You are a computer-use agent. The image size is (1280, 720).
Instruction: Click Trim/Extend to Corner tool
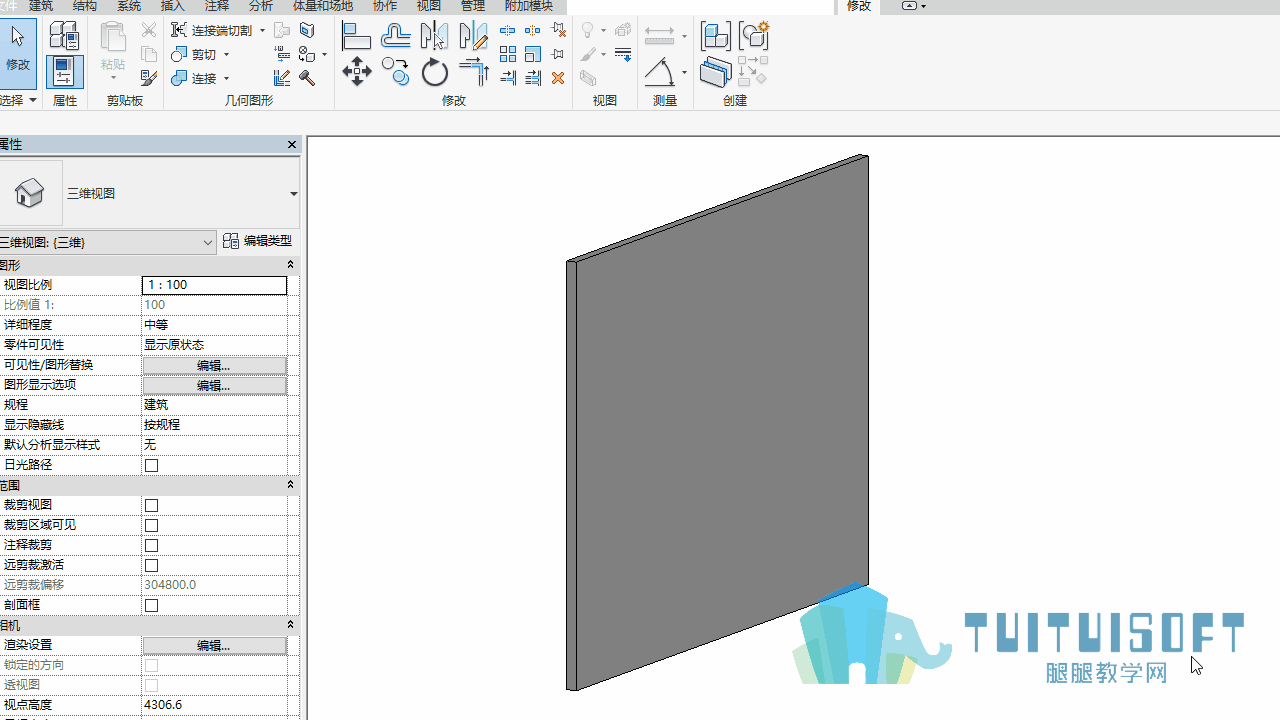(x=472, y=72)
